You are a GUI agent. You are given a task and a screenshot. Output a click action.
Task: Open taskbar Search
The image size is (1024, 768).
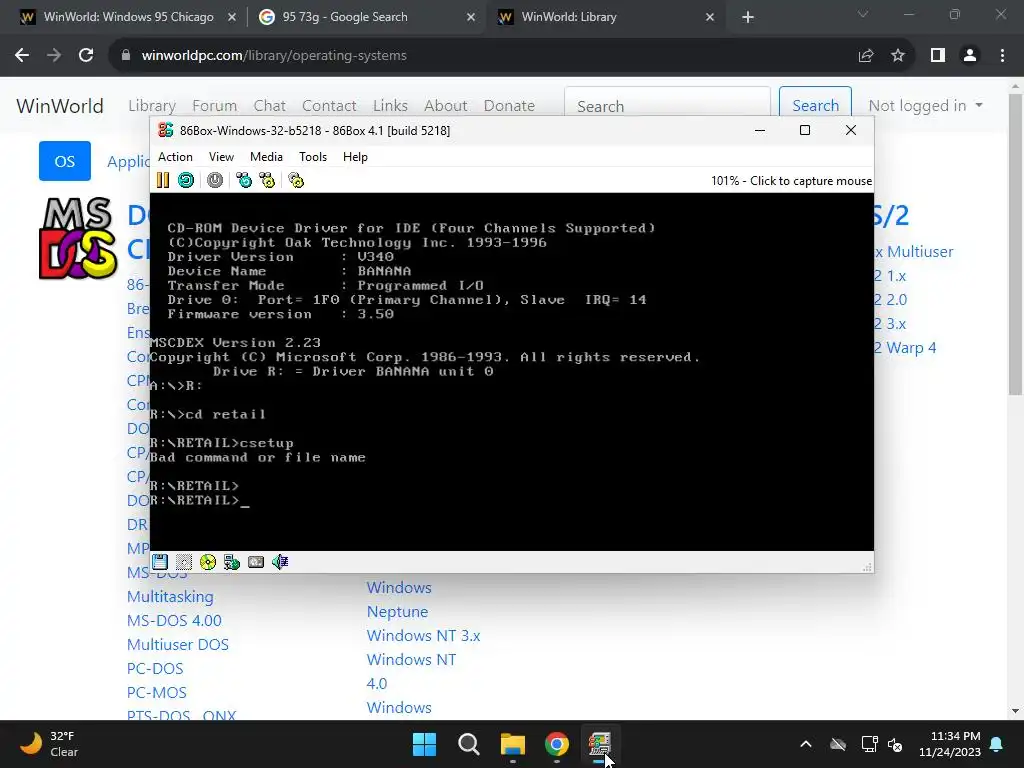click(x=469, y=744)
